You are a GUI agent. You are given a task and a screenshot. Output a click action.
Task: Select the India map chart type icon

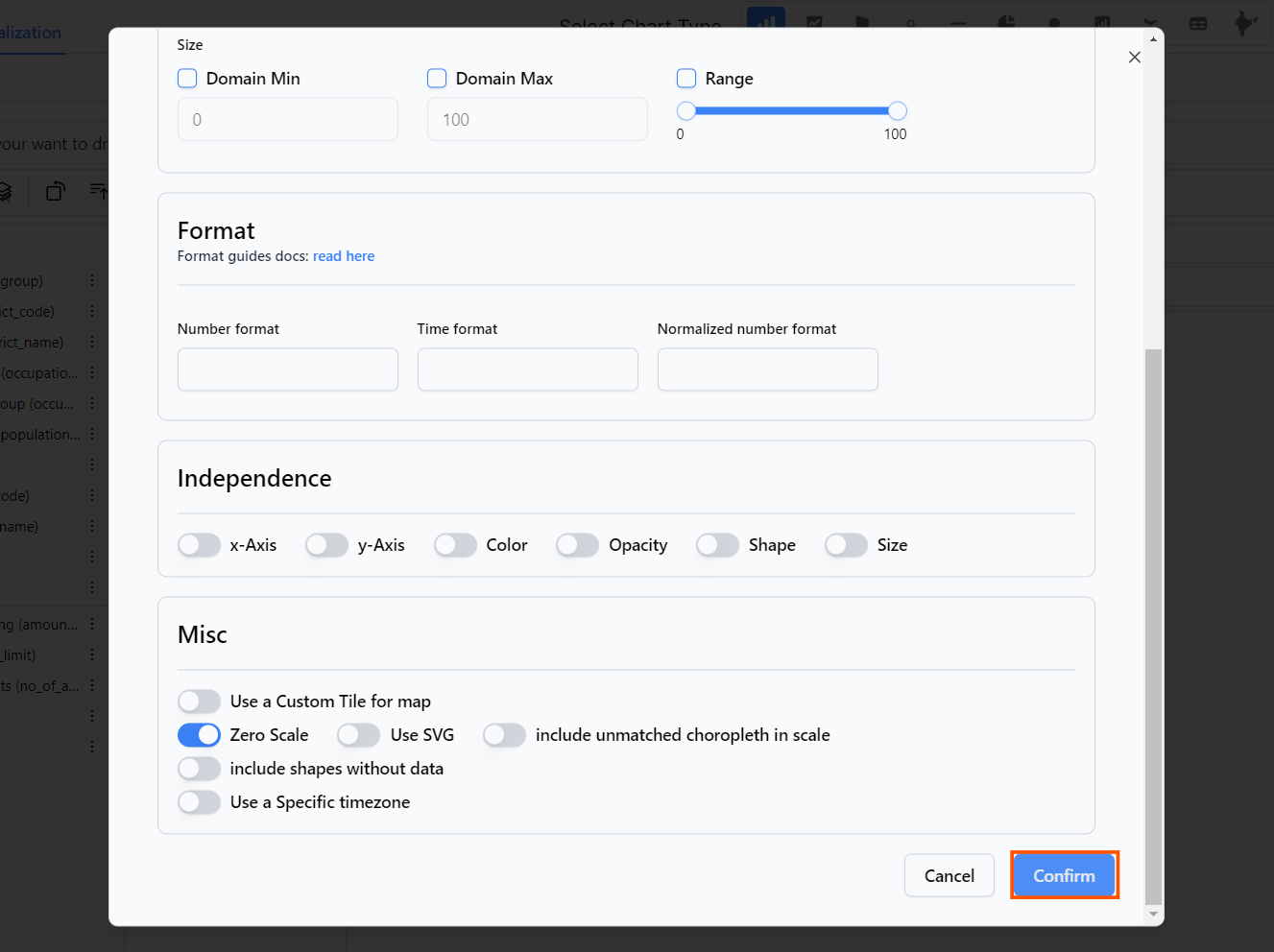point(1245,23)
